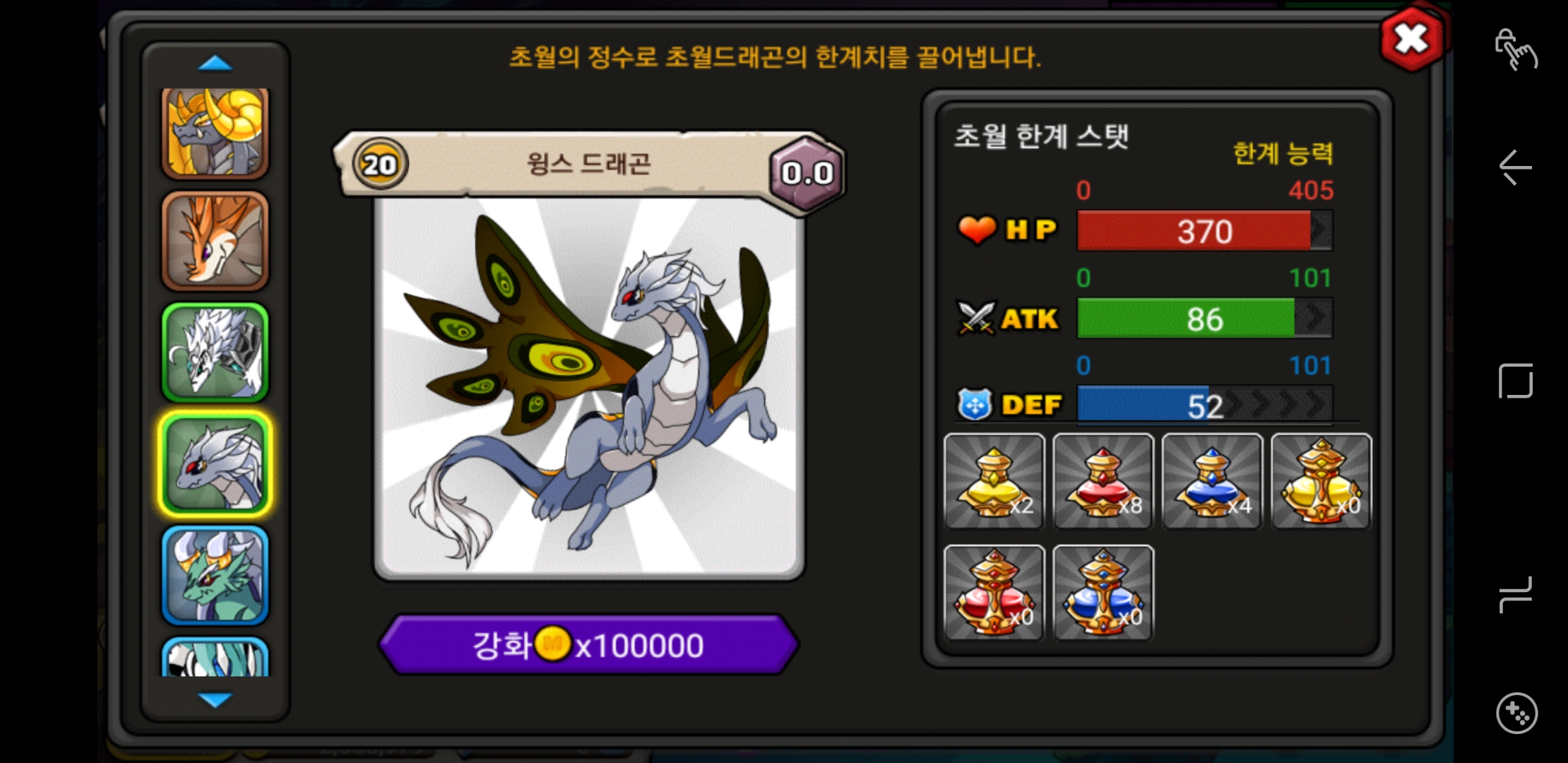1568x763 pixels.
Task: Select the yellow essence potion x2
Action: (994, 481)
